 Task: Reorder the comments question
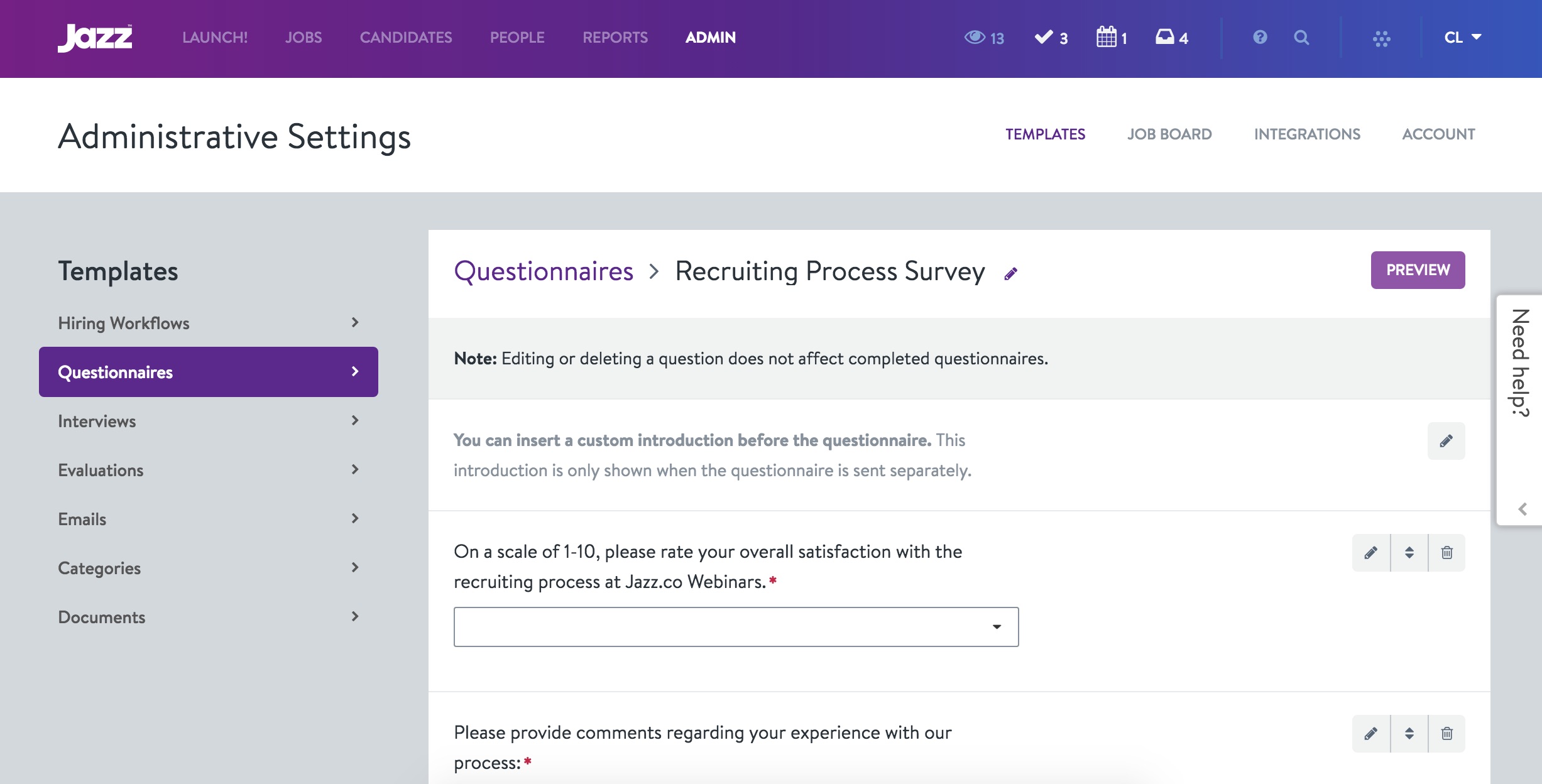point(1409,734)
